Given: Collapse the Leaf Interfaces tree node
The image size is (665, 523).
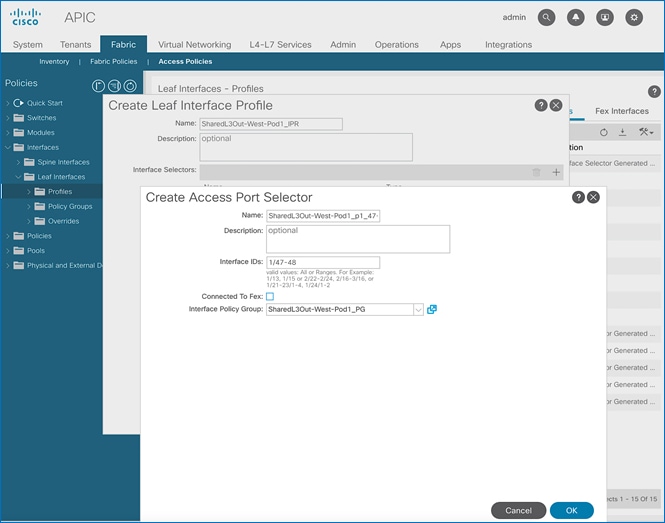Looking at the screenshot, I should pos(18,177).
